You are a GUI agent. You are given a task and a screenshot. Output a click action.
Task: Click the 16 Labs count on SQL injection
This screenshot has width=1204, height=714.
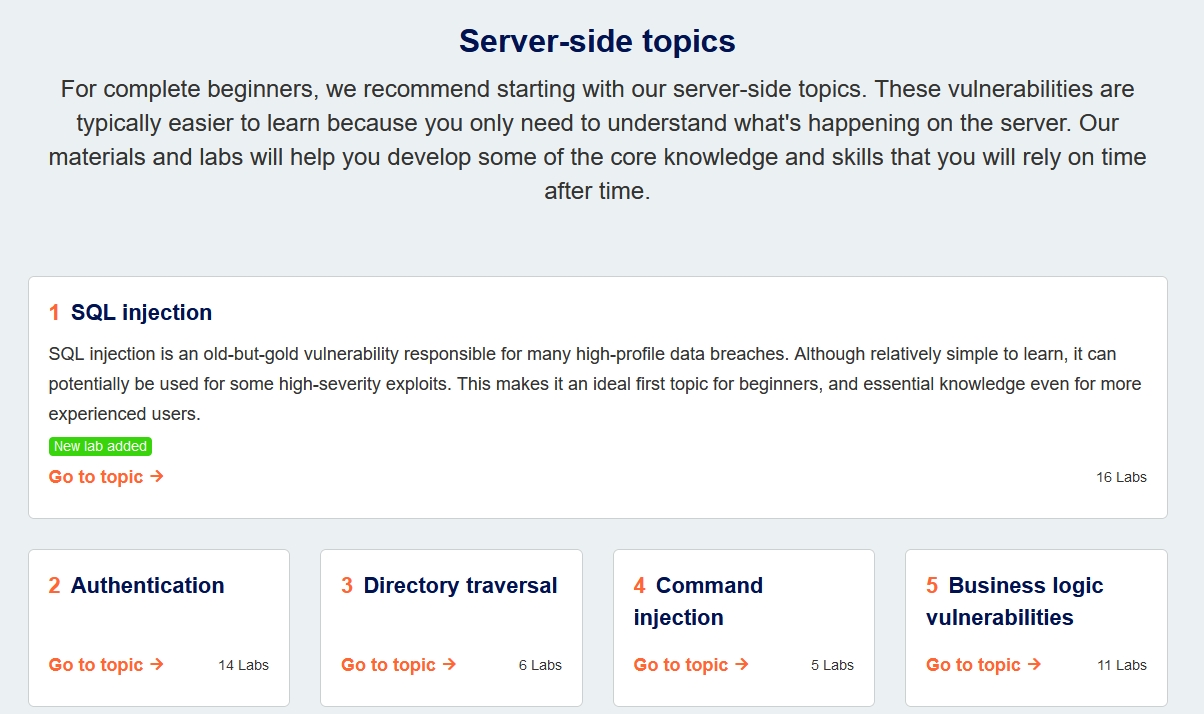pyautogui.click(x=1121, y=477)
